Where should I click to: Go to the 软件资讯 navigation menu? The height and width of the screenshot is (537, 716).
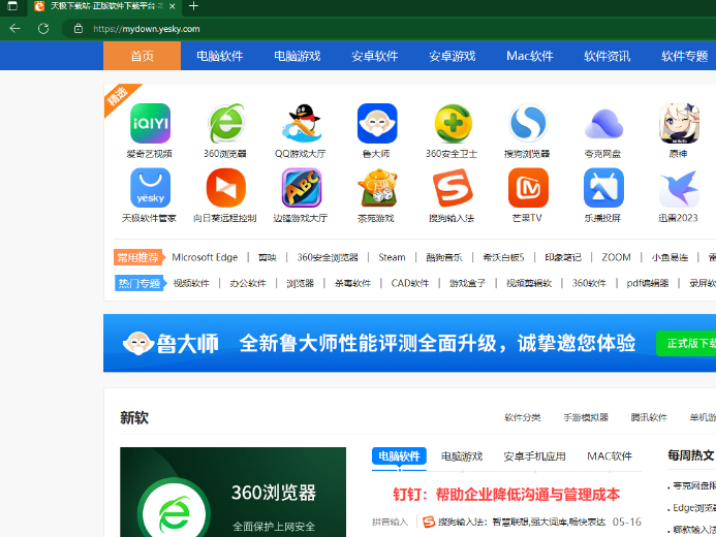(607, 56)
